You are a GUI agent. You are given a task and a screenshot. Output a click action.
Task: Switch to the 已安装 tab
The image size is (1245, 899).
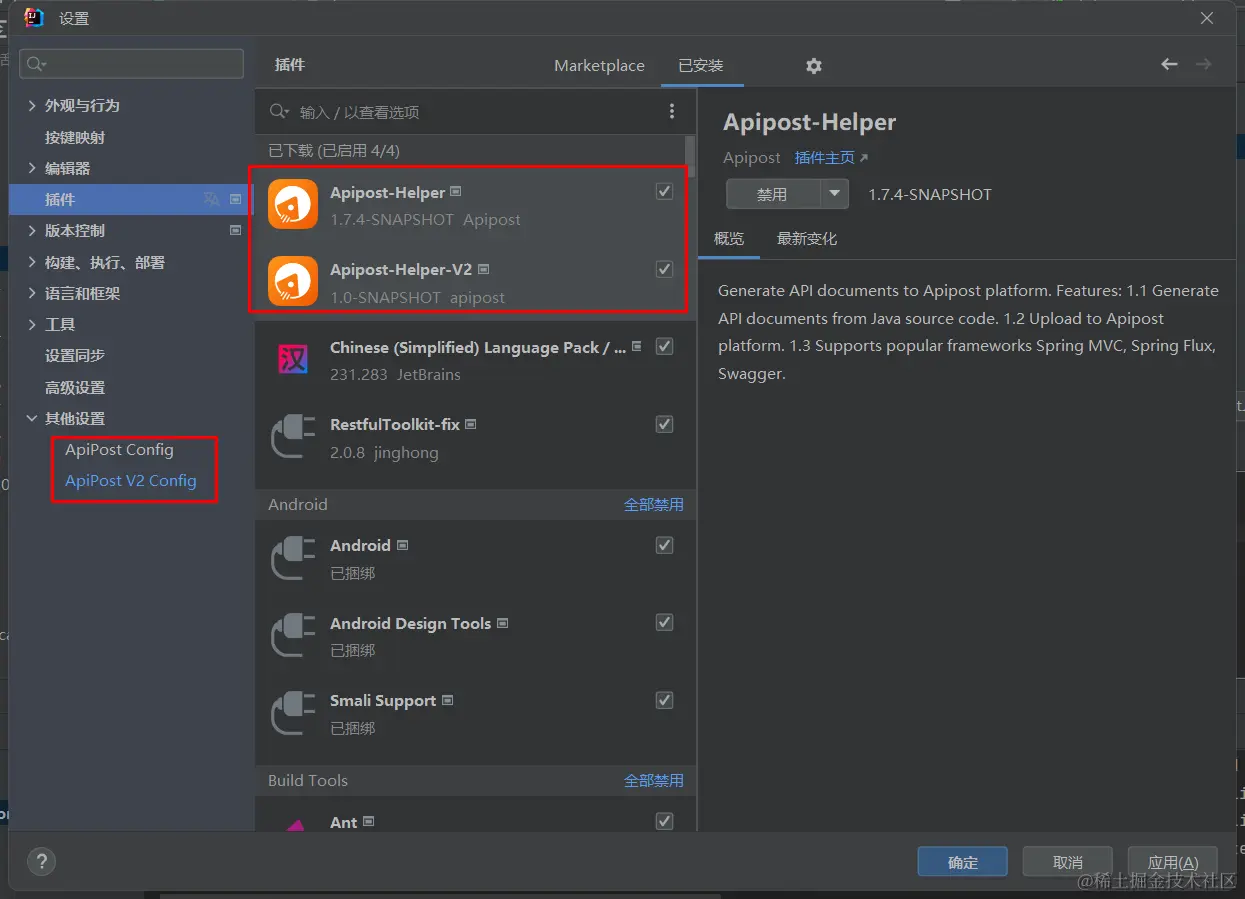tap(700, 66)
